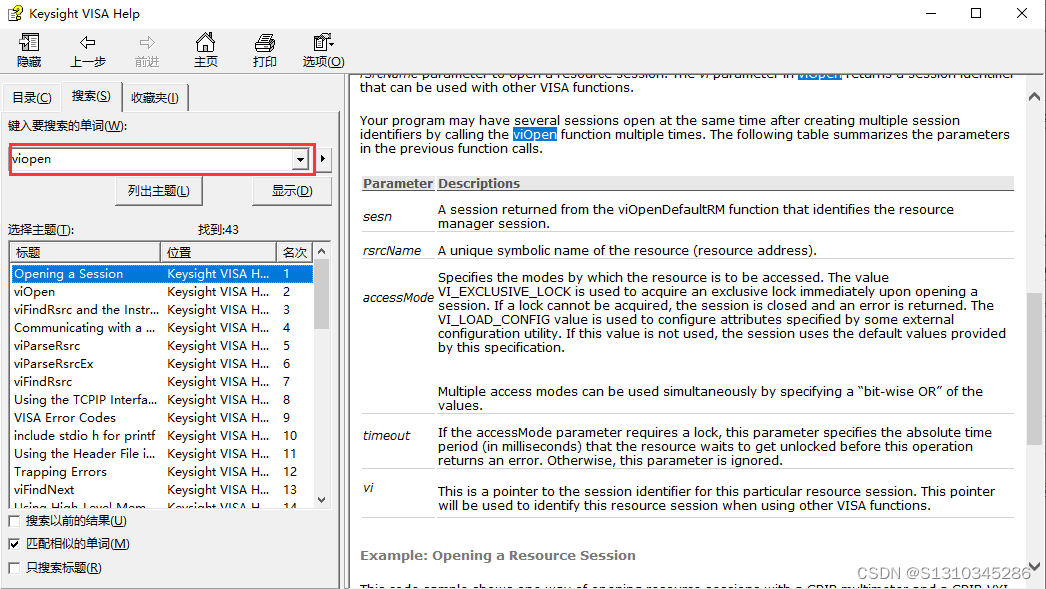Image resolution: width=1046 pixels, height=589 pixels.
Task: Click the List Topics (列出主题) button
Action: [x=159, y=191]
